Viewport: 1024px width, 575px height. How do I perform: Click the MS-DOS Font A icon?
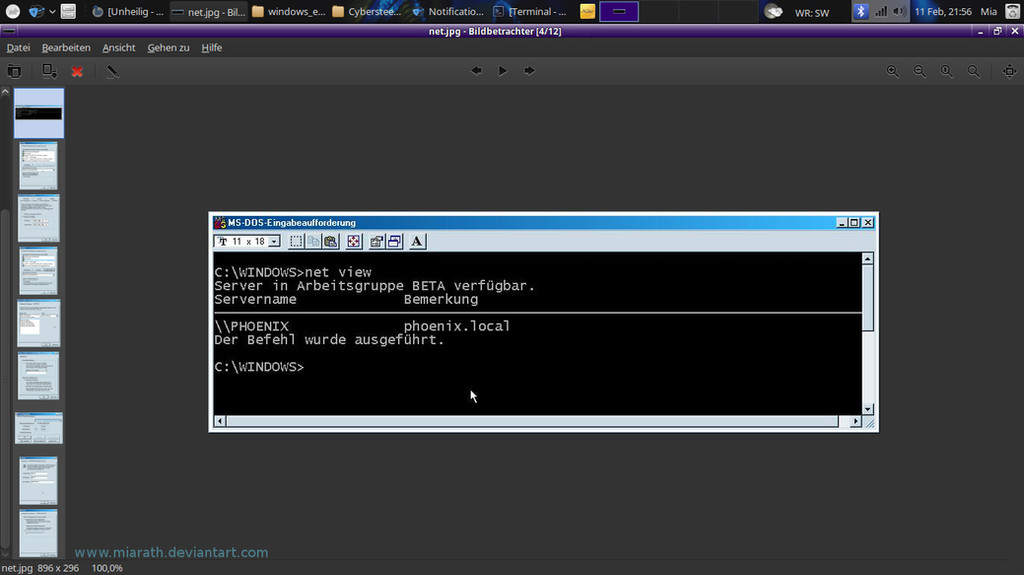click(417, 242)
